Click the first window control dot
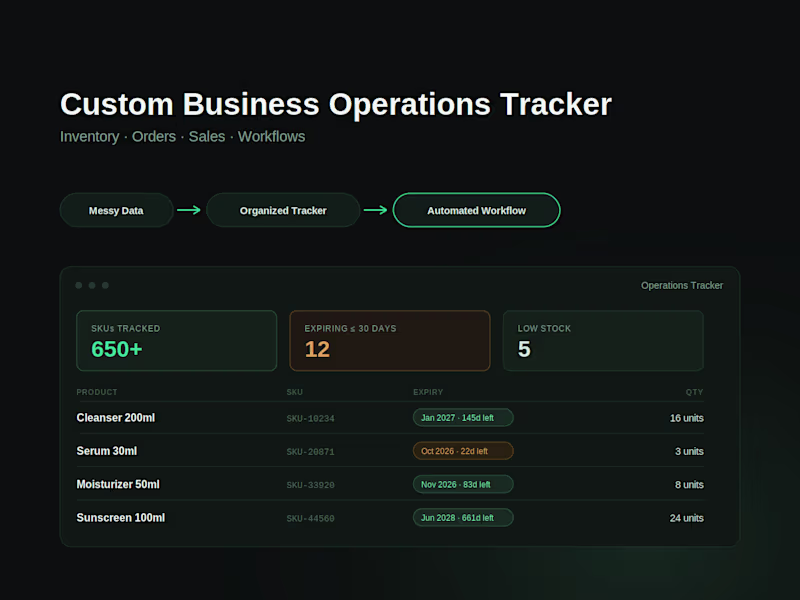Screen dimensions: 800x600 tap(79, 285)
